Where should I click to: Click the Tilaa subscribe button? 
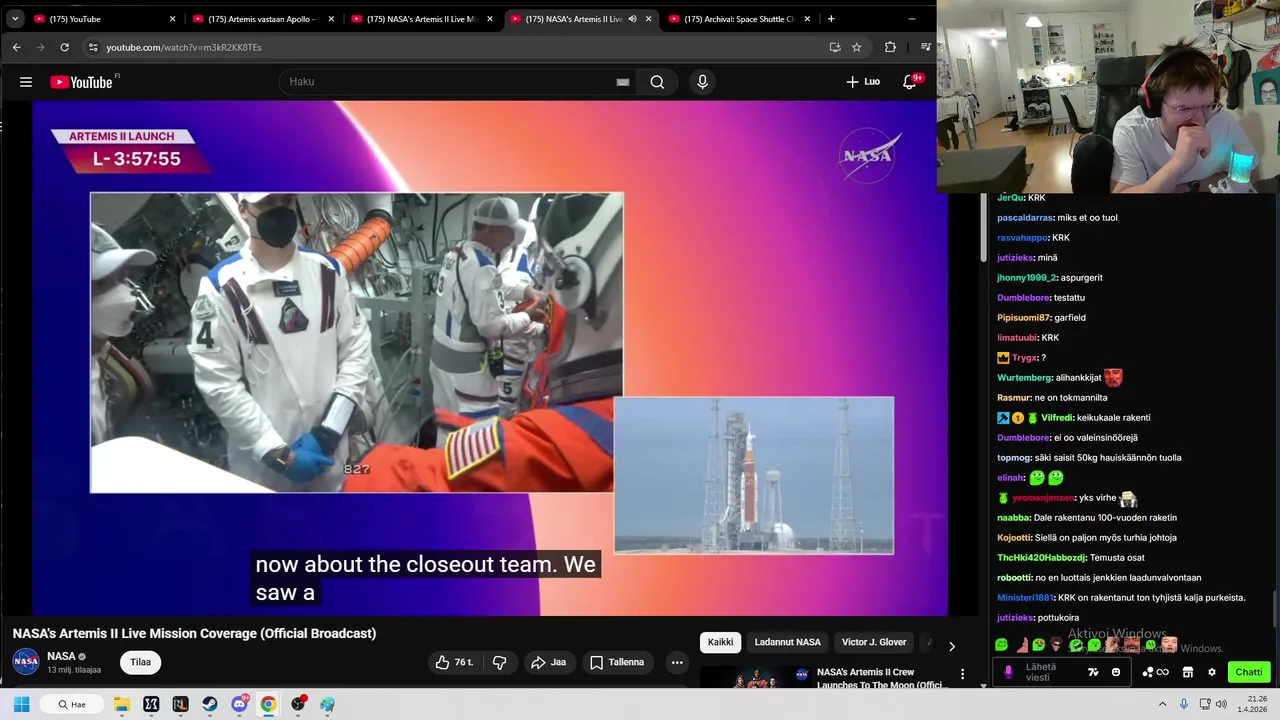141,662
